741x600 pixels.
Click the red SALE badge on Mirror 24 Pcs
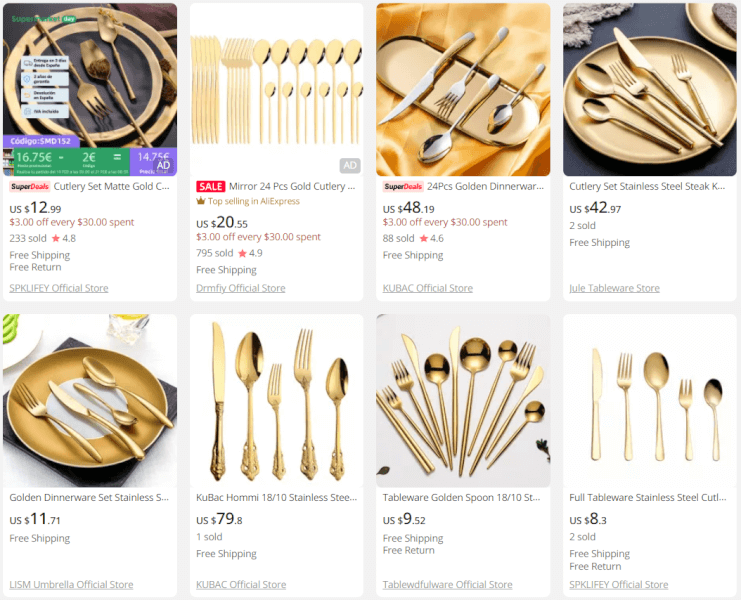pyautogui.click(x=211, y=187)
